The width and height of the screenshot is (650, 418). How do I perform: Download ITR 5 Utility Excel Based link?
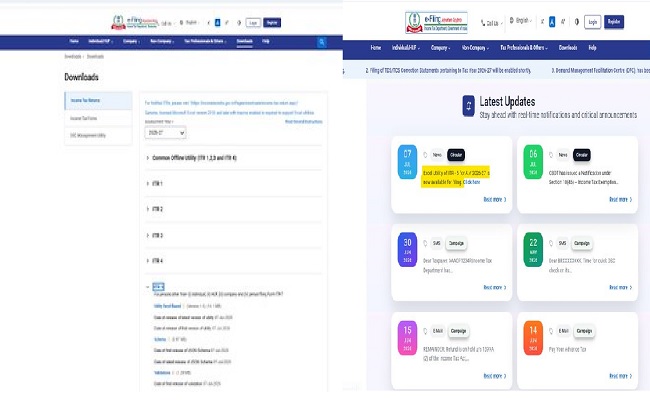(167, 306)
